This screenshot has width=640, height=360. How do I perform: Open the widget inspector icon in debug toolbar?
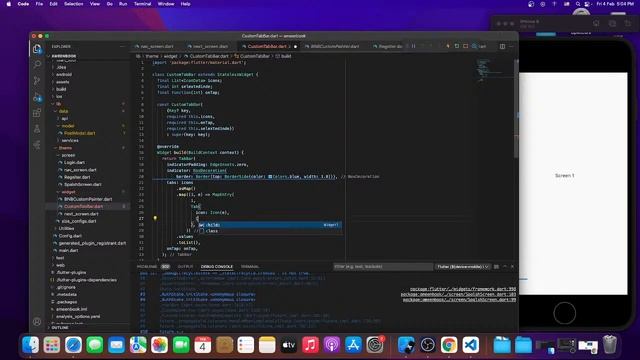coord(474,46)
